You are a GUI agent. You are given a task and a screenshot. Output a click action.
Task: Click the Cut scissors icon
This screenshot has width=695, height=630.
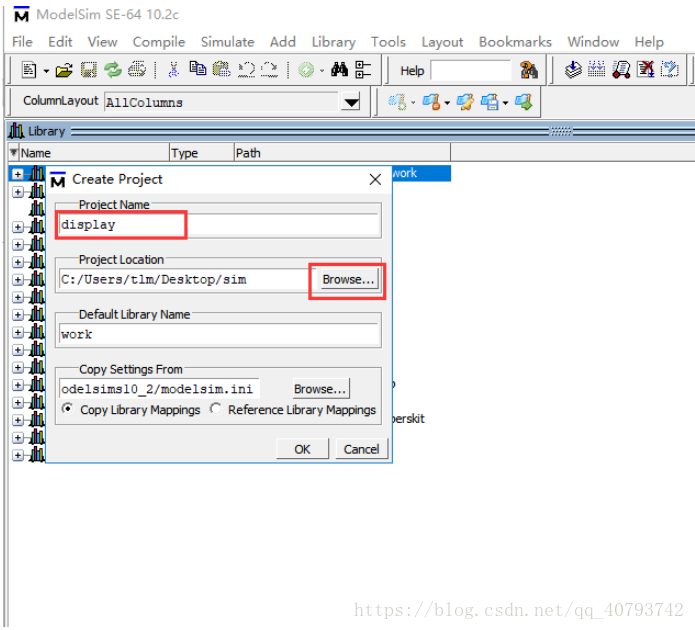tap(174, 70)
